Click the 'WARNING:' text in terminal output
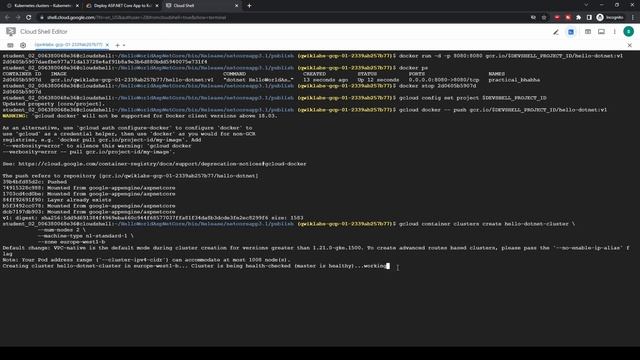The image size is (640, 360). pos(15,116)
